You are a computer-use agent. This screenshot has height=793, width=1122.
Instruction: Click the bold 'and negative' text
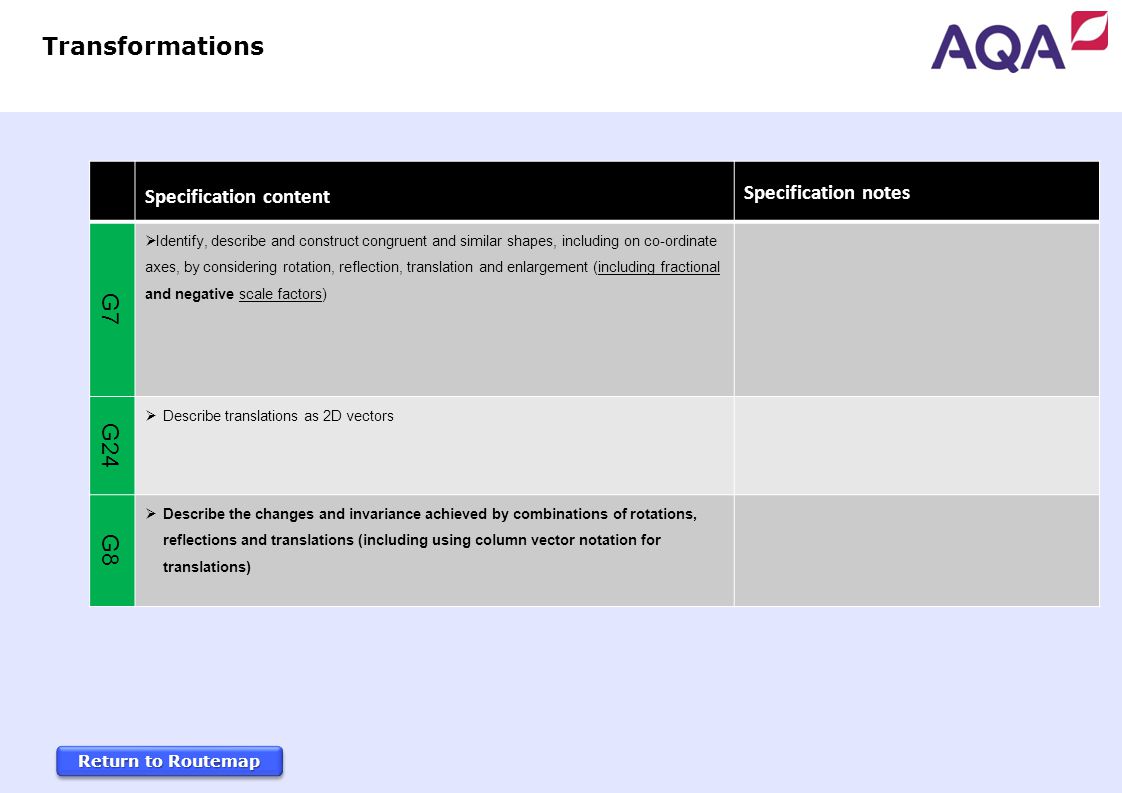[190, 294]
